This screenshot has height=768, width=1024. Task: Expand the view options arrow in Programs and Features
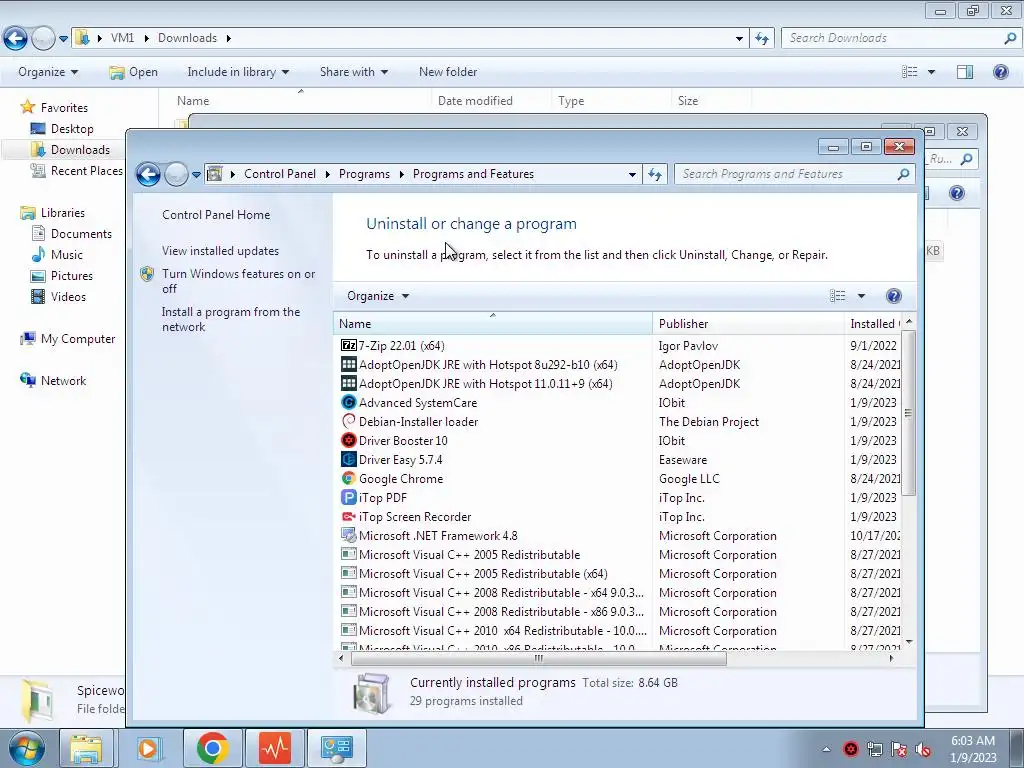click(x=861, y=296)
